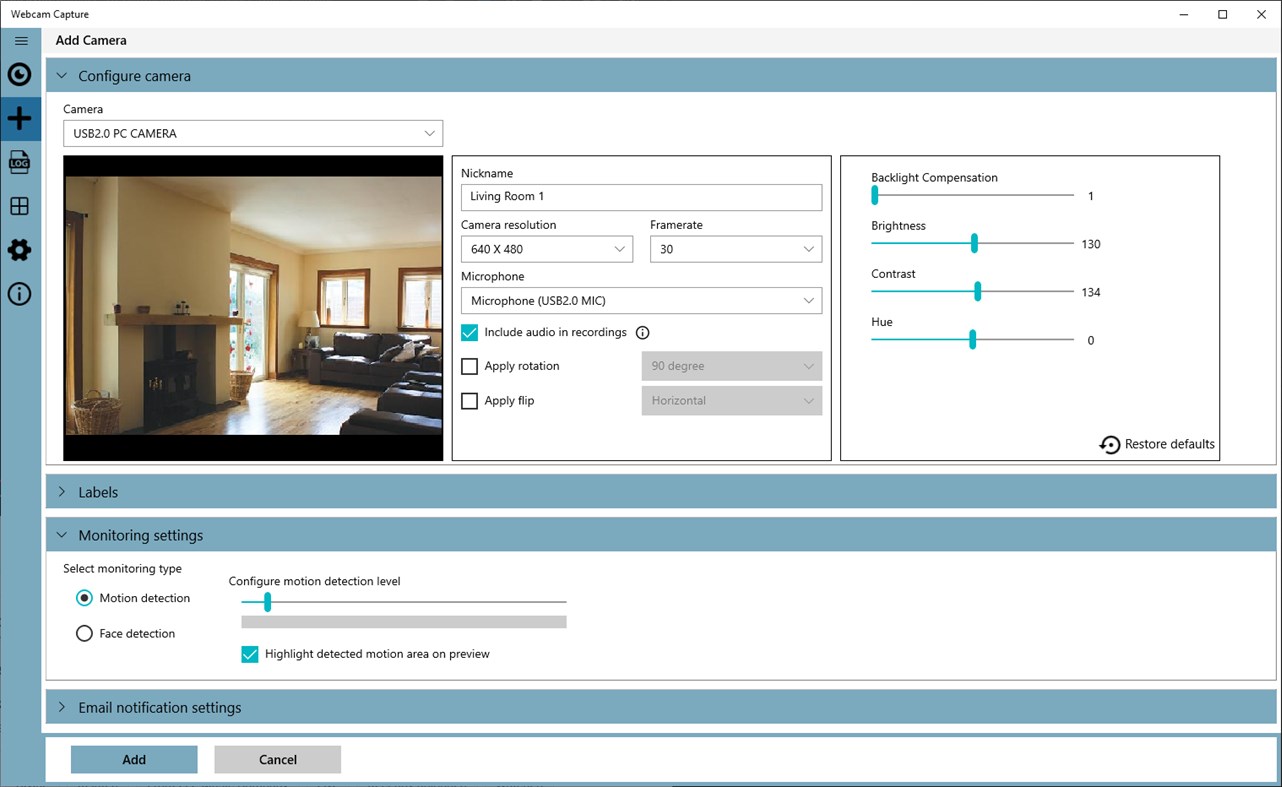The image size is (1282, 787).
Task: Open the hamburger navigation menu
Action: pos(21,41)
